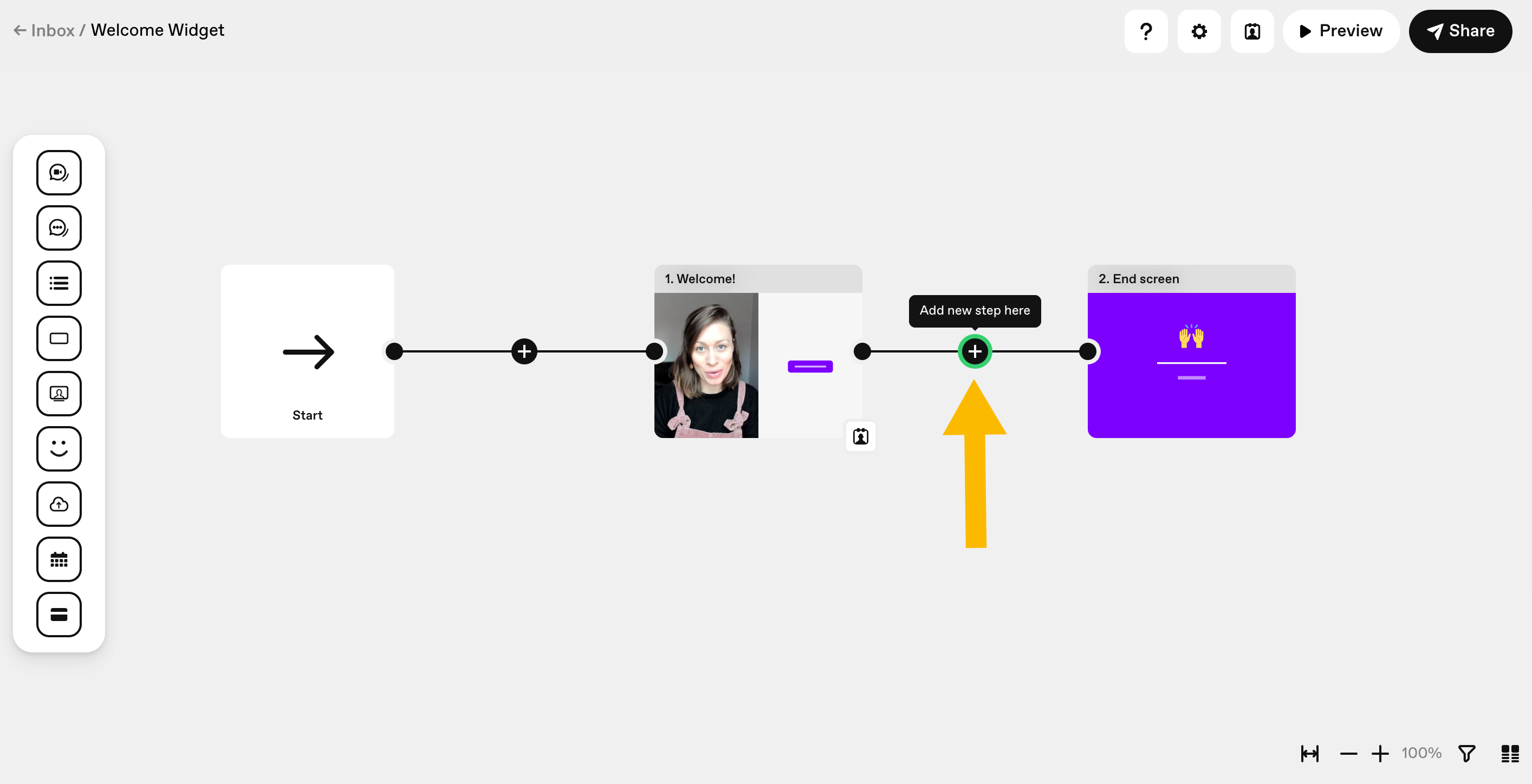The height and width of the screenshot is (784, 1532).
Task: Open contact details icon in top bar
Action: pos(1252,31)
